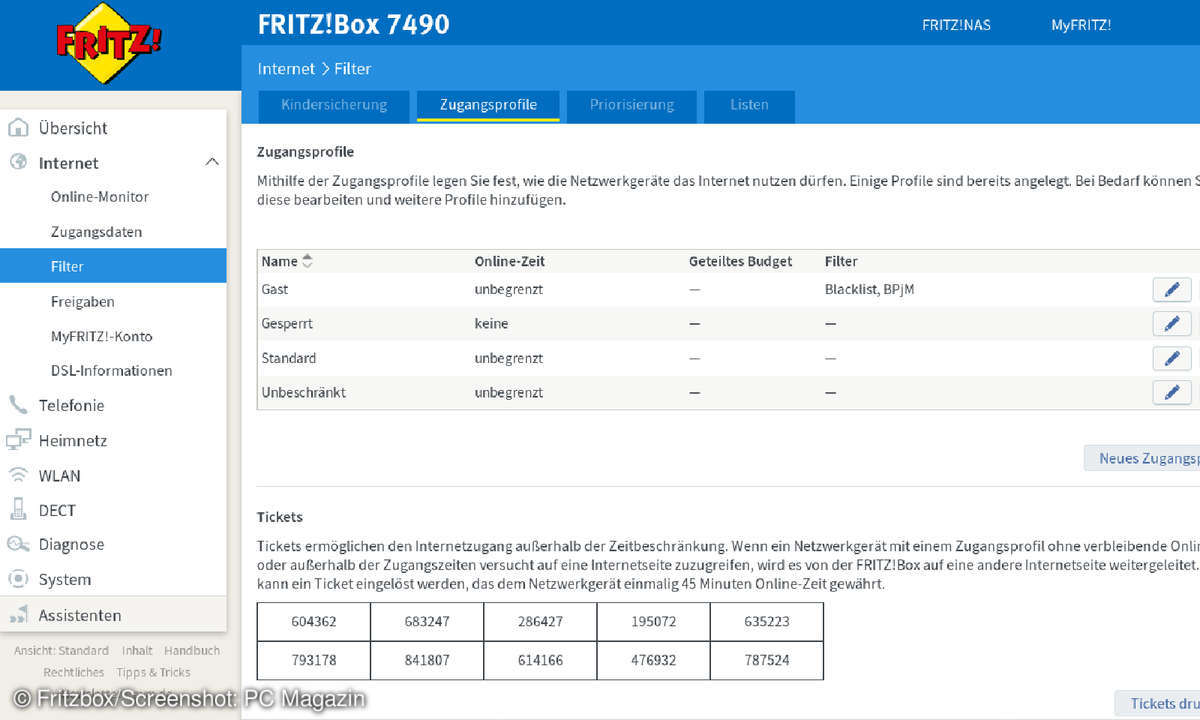Open the Heimnetz menu
Image resolution: width=1200 pixels, height=720 pixels.
pos(73,440)
